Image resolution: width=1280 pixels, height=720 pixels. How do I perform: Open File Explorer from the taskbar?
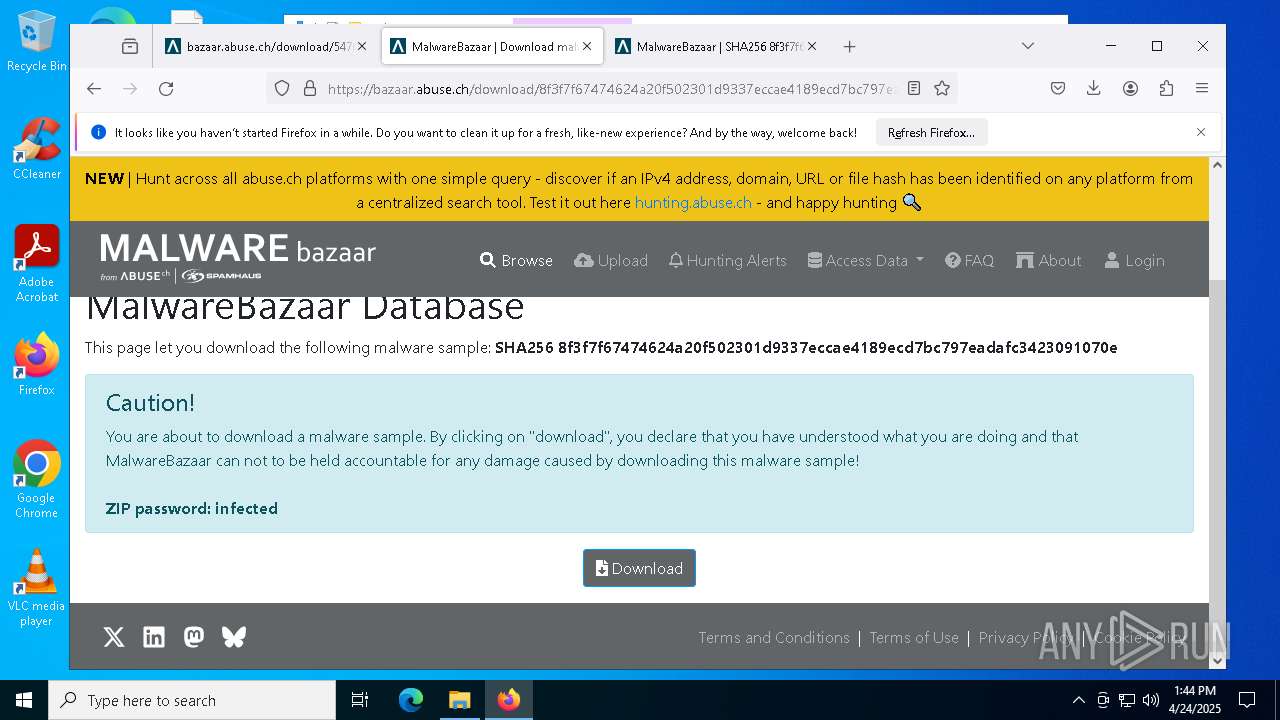click(459, 700)
